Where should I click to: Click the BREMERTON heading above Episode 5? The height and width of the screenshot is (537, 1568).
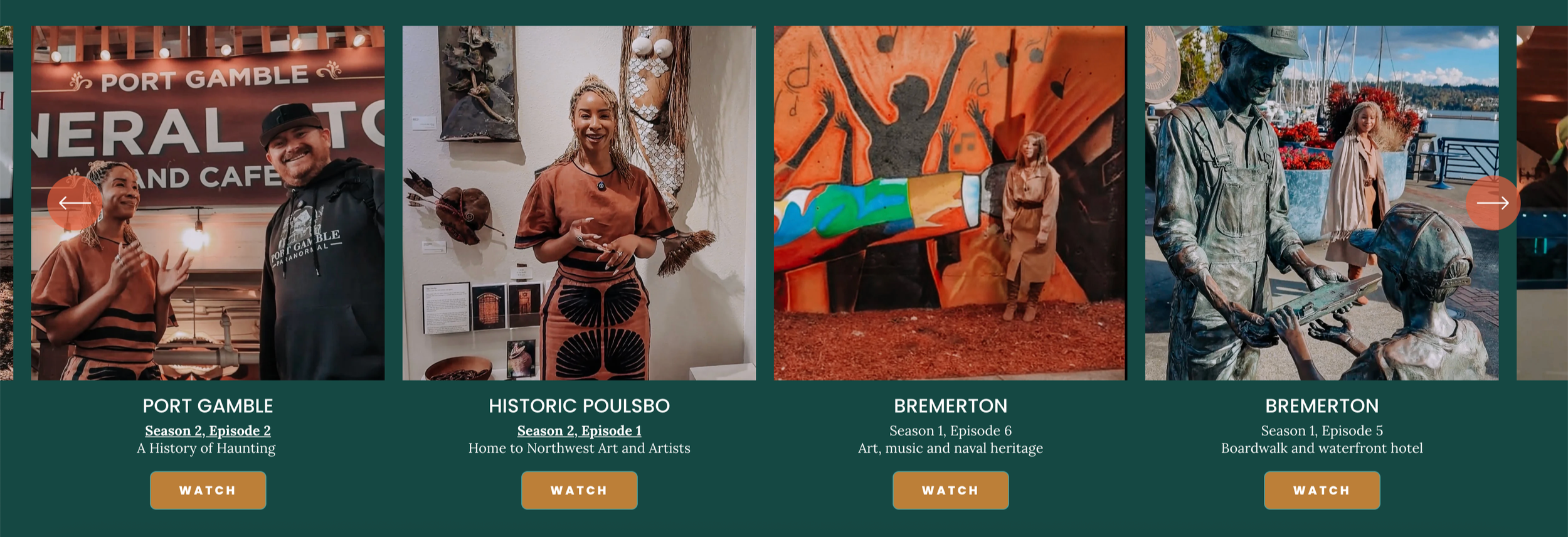[x=1322, y=406]
